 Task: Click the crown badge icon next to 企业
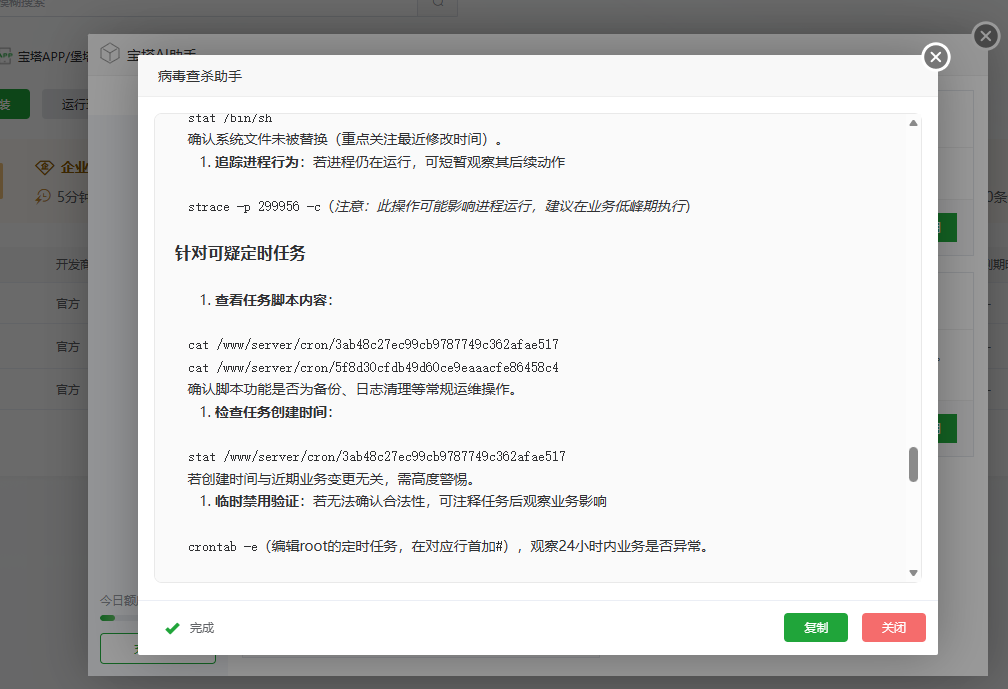[45, 167]
